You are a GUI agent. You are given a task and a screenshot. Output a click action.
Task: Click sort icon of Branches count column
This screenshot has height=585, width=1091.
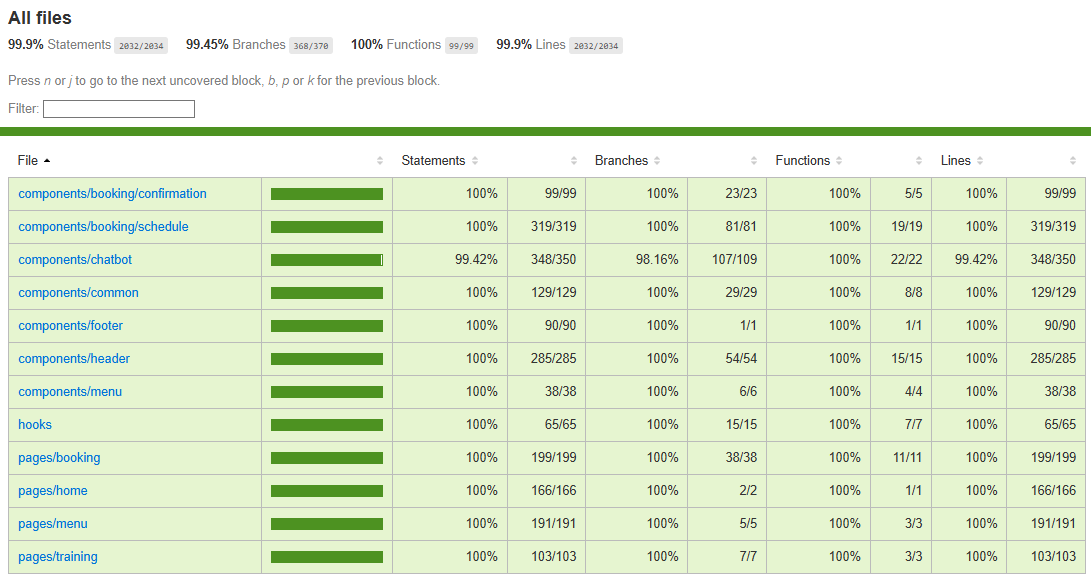(x=754, y=161)
